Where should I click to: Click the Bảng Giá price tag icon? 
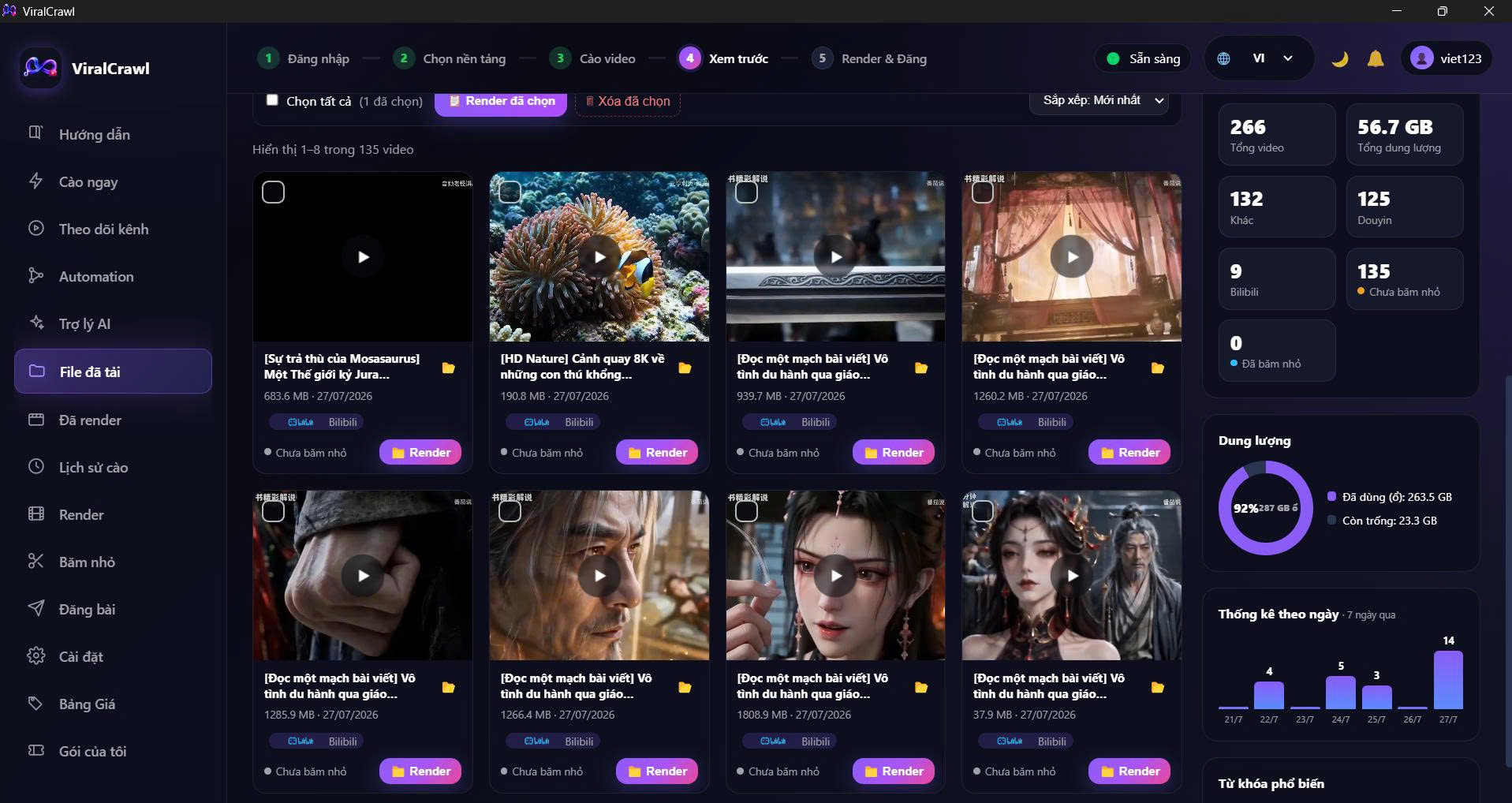[x=35, y=703]
